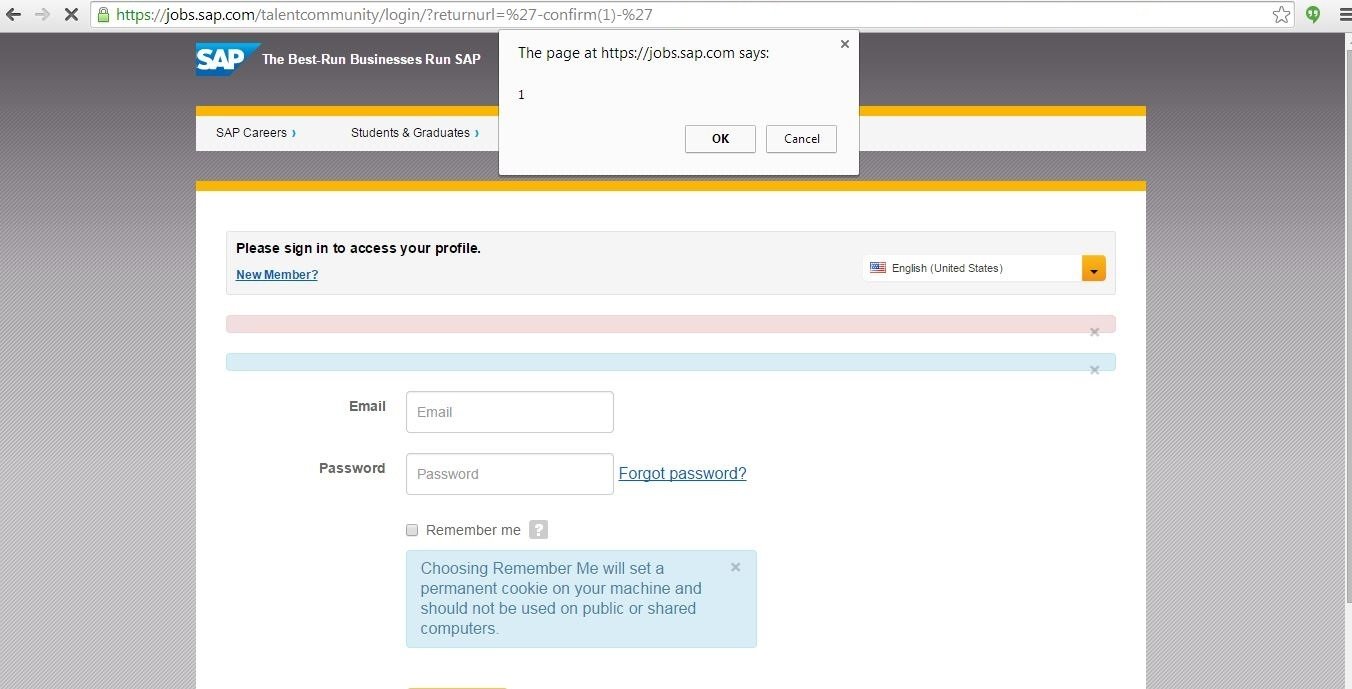Viewport: 1352px width, 689px height.
Task: Open the Chrome menu hamburger icon
Action: 1345,15
